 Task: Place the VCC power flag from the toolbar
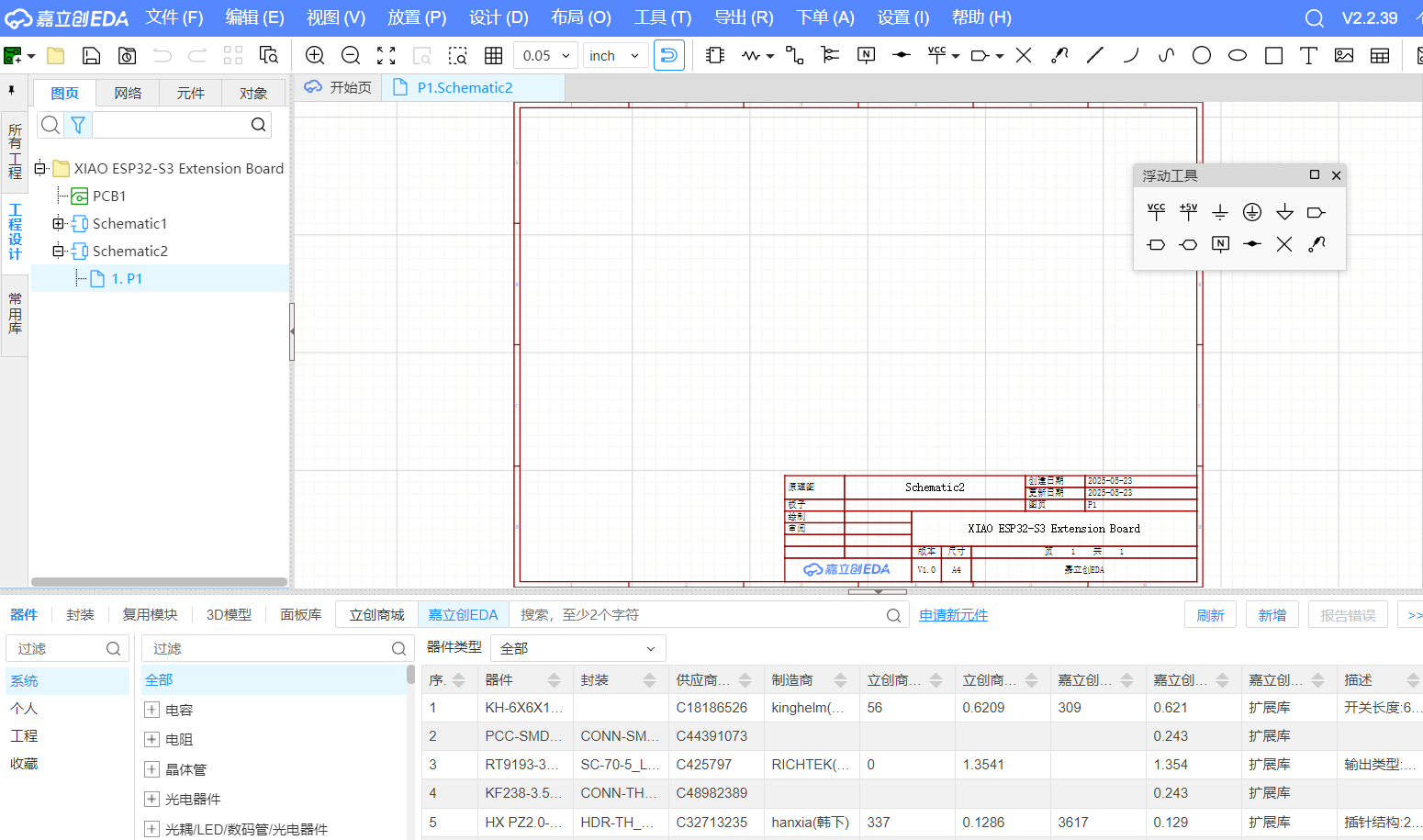[x=936, y=55]
